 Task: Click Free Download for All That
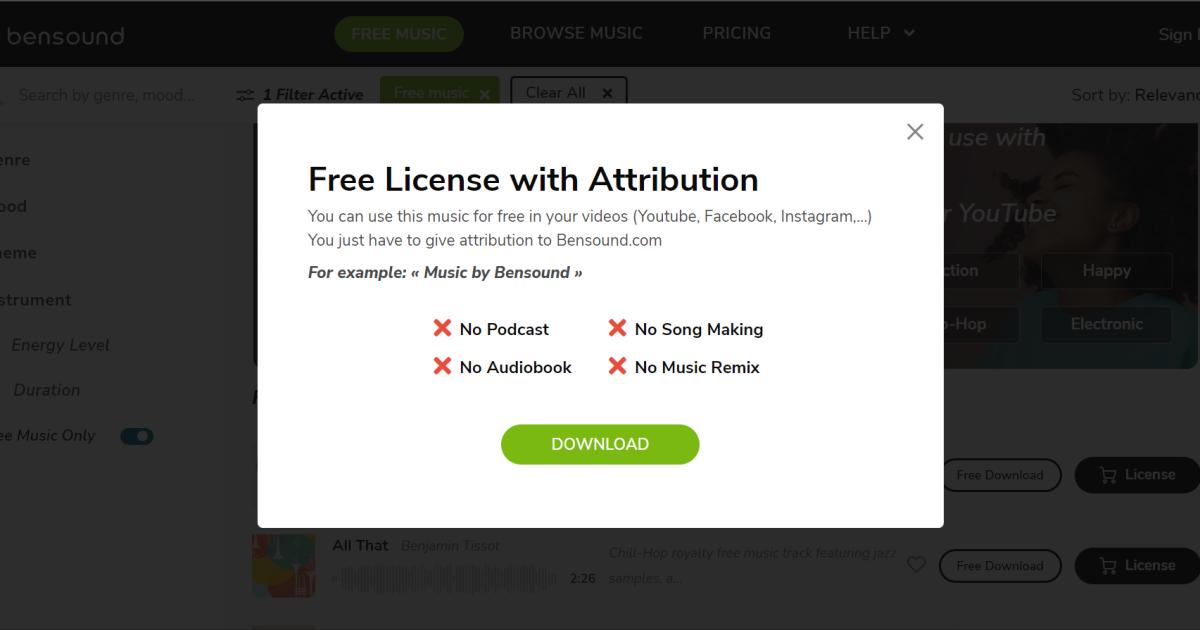[x=999, y=566]
